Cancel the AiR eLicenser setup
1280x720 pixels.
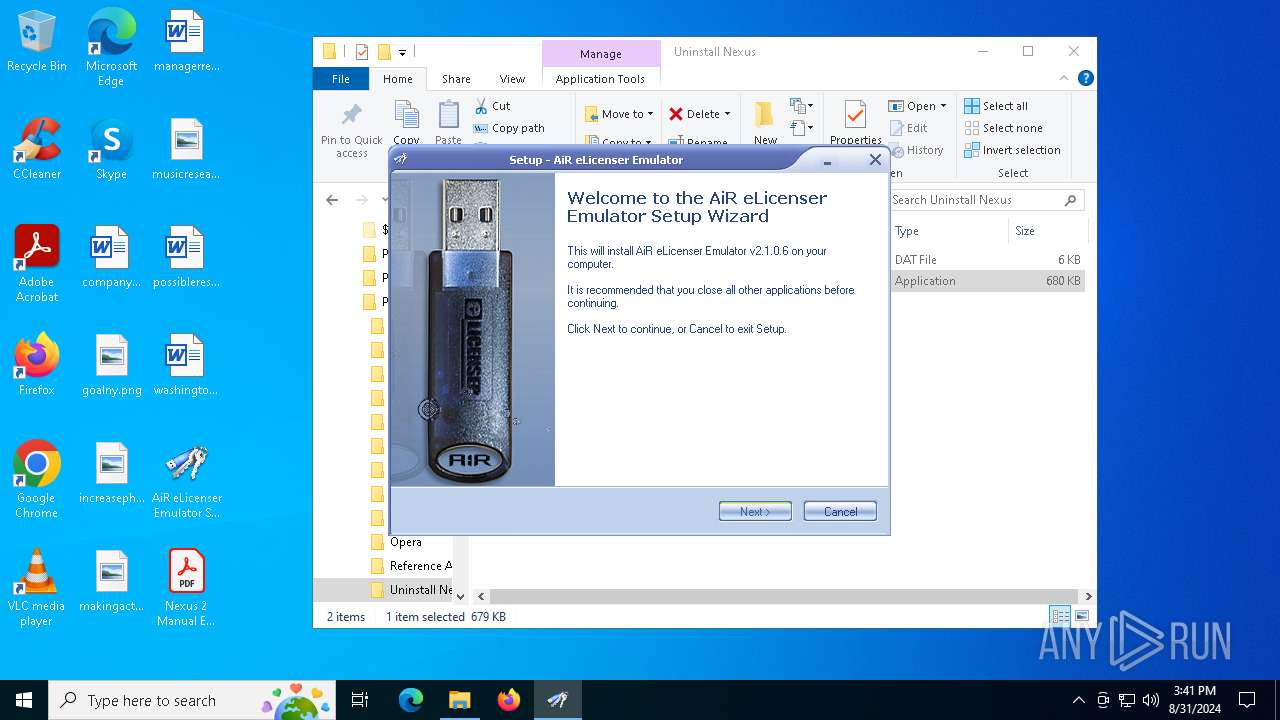coord(840,511)
